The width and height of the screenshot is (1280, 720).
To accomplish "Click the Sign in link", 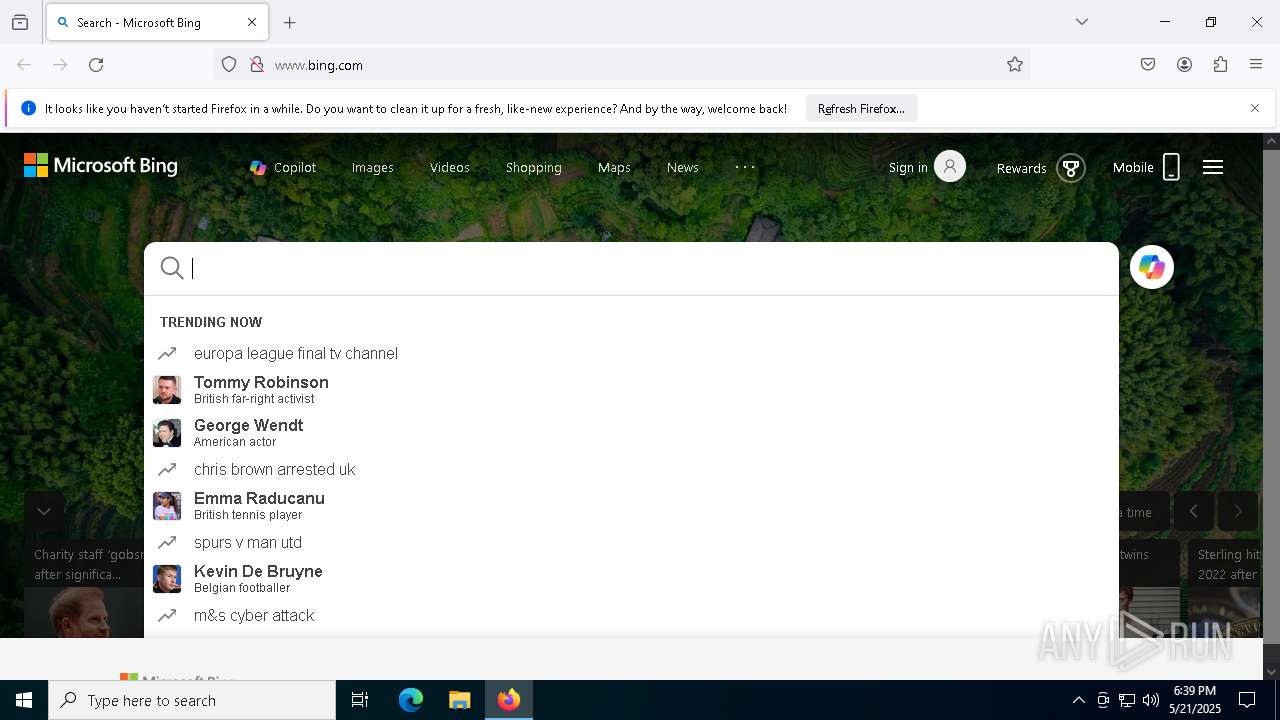I will 908,167.
